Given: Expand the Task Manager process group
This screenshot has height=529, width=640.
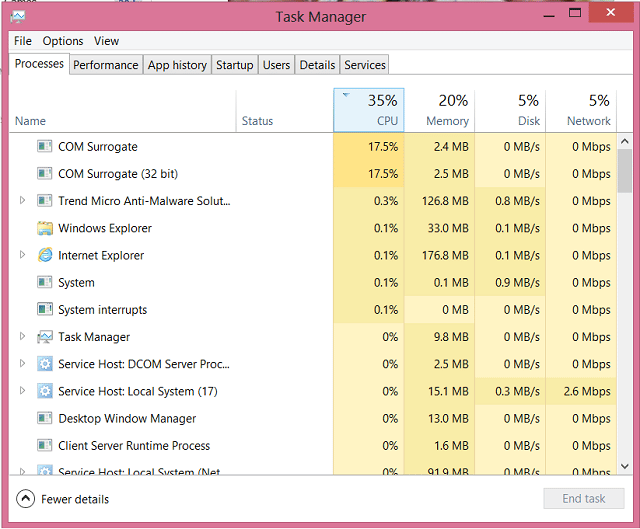Looking at the screenshot, I should pos(22,336).
